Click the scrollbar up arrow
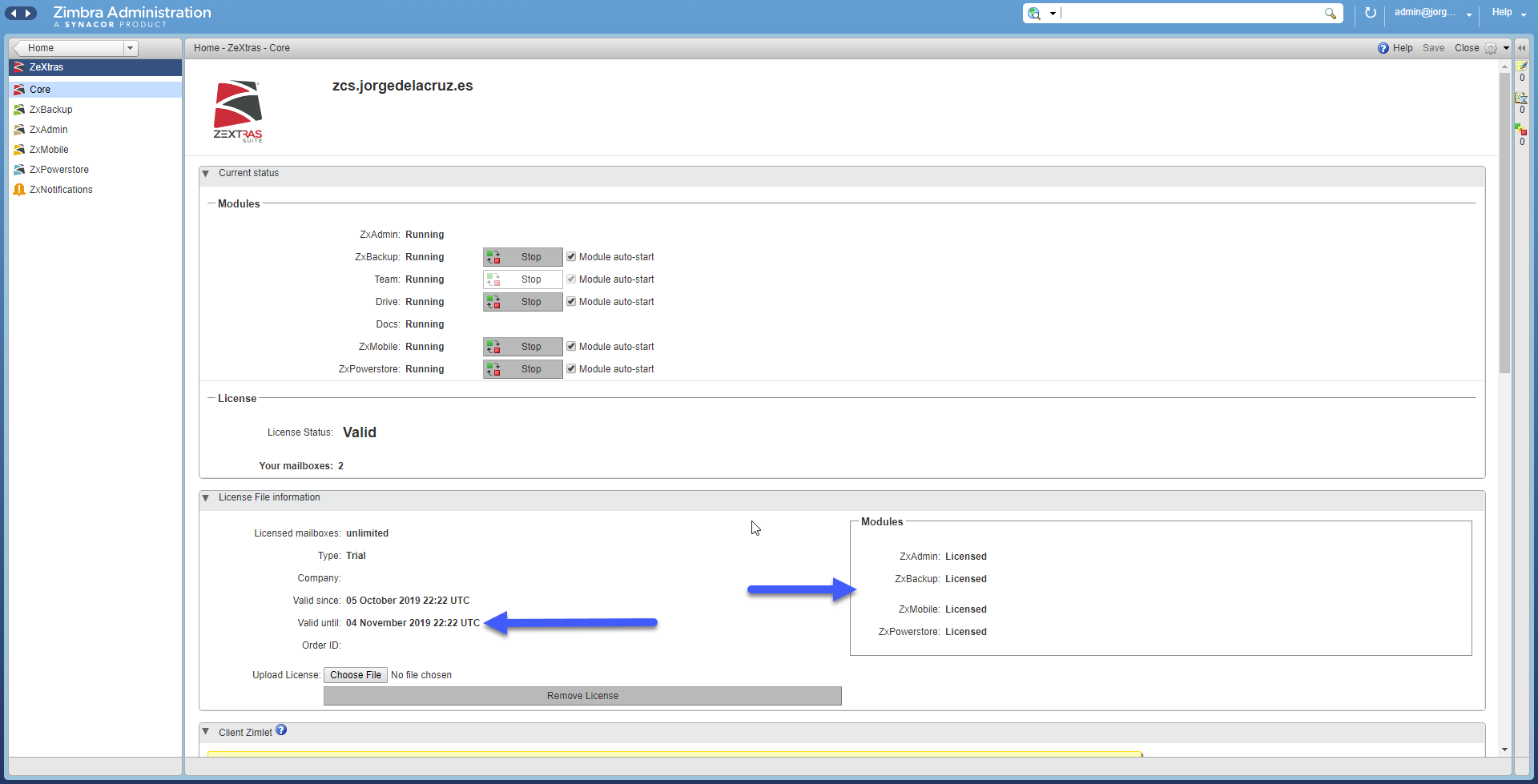 click(x=1504, y=66)
